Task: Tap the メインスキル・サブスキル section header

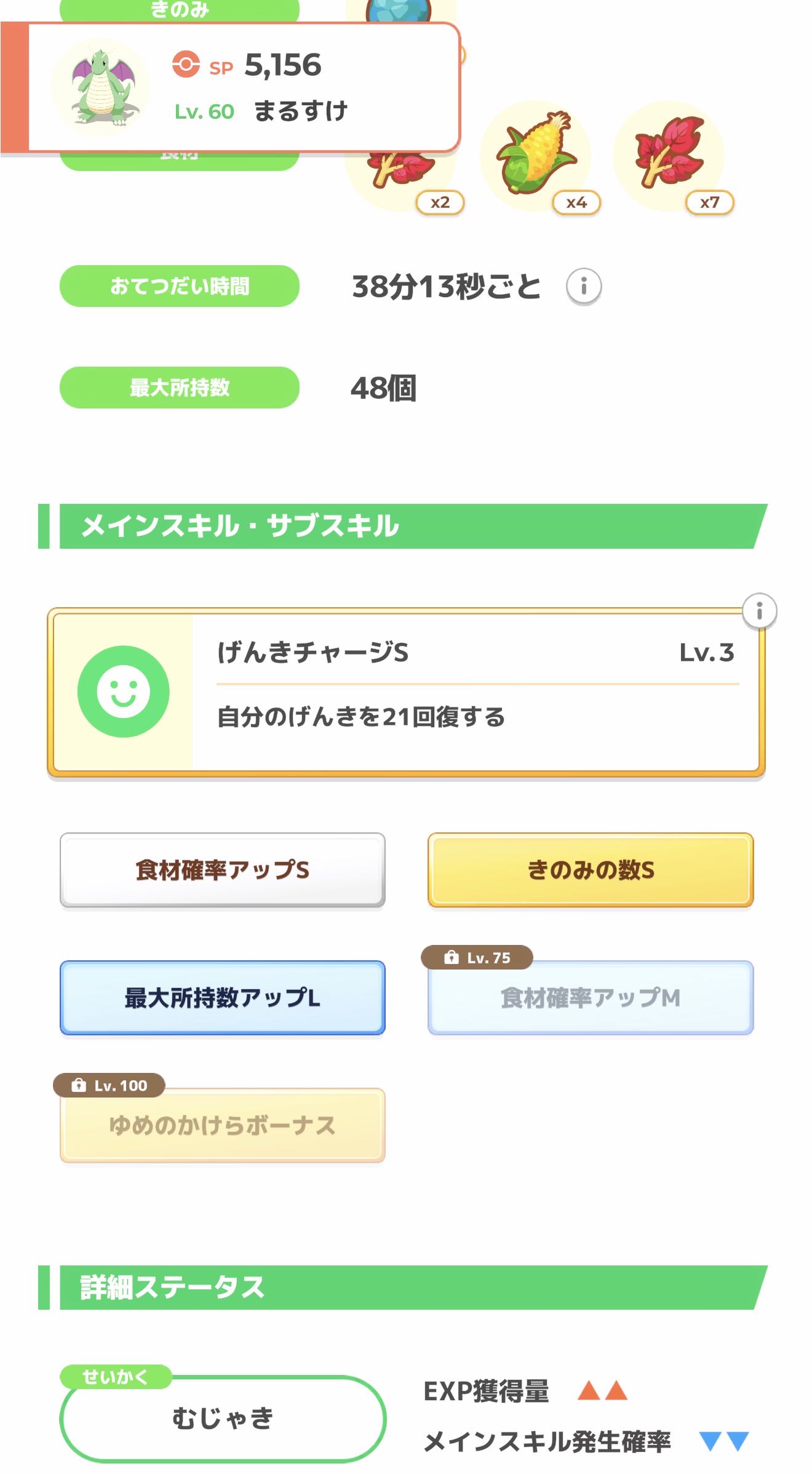Action: 400,527
